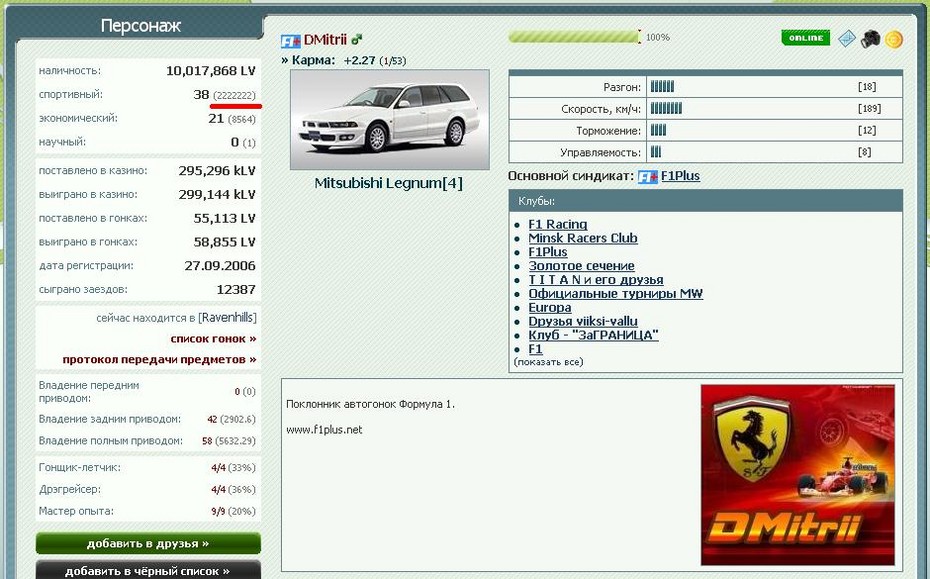
Task: Click the Ravenhills location link
Action: click(x=228, y=318)
